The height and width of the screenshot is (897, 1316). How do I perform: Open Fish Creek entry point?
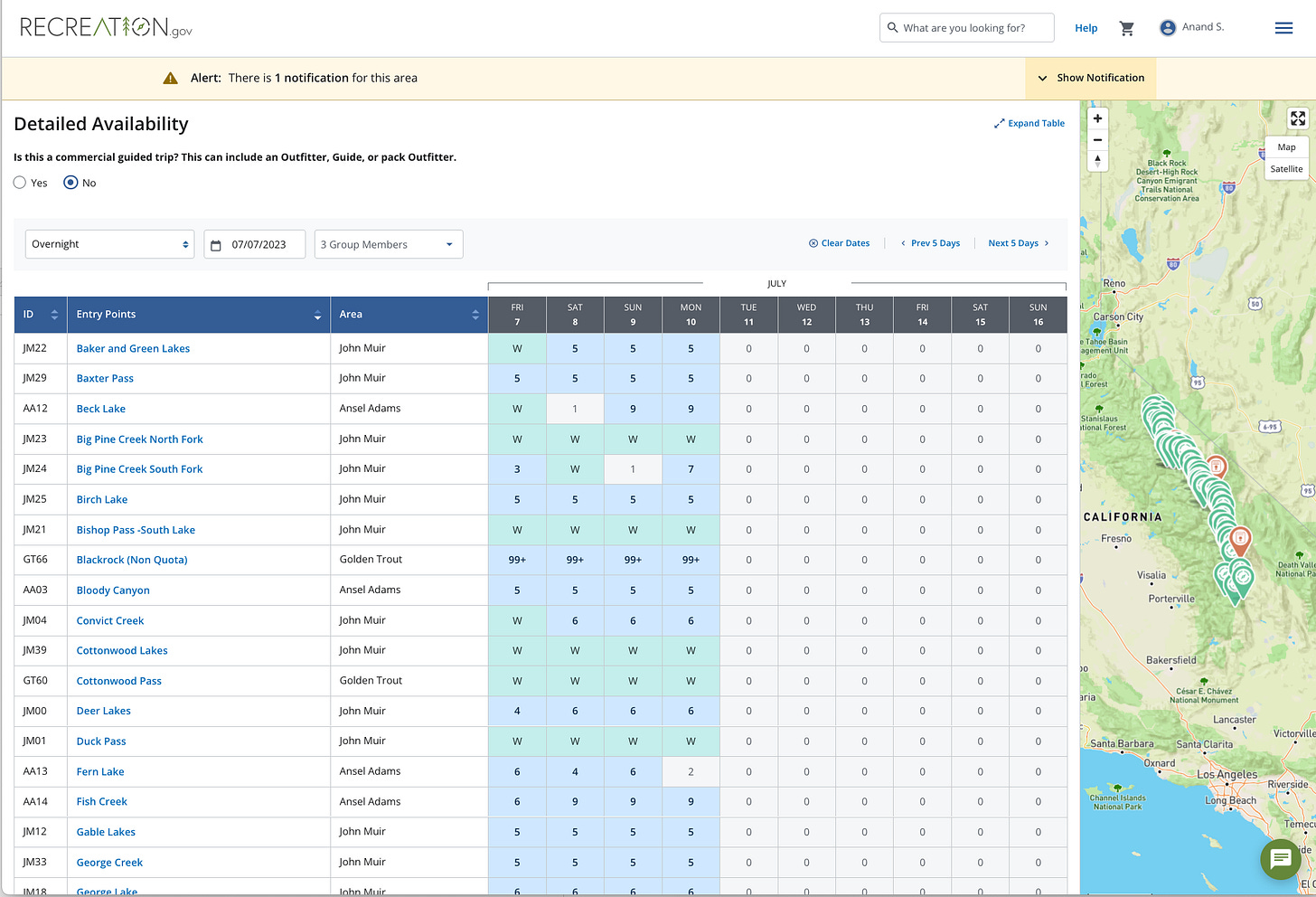102,802
